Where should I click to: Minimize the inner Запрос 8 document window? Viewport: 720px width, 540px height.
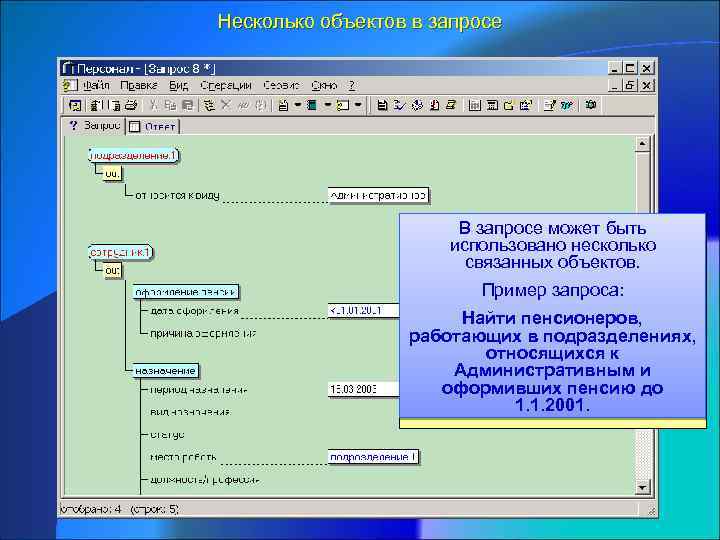coord(615,85)
